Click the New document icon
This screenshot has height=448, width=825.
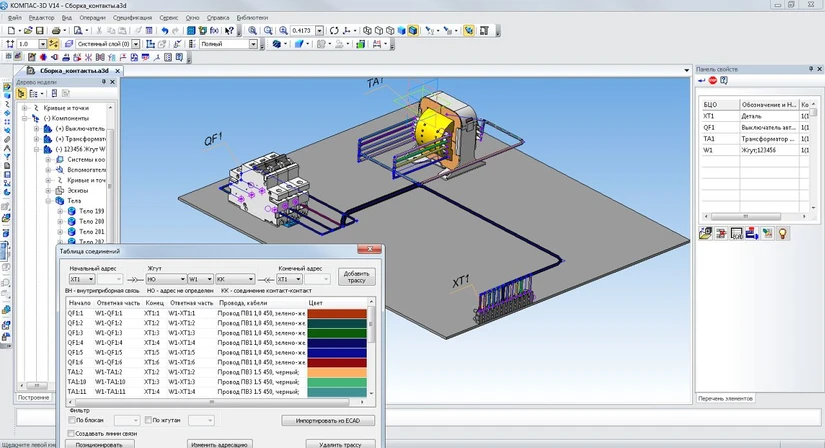pyautogui.click(x=10, y=31)
